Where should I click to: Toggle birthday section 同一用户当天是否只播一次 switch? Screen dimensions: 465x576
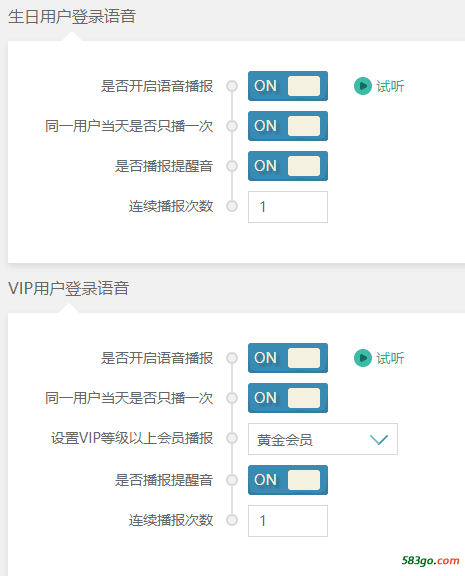[x=288, y=126]
